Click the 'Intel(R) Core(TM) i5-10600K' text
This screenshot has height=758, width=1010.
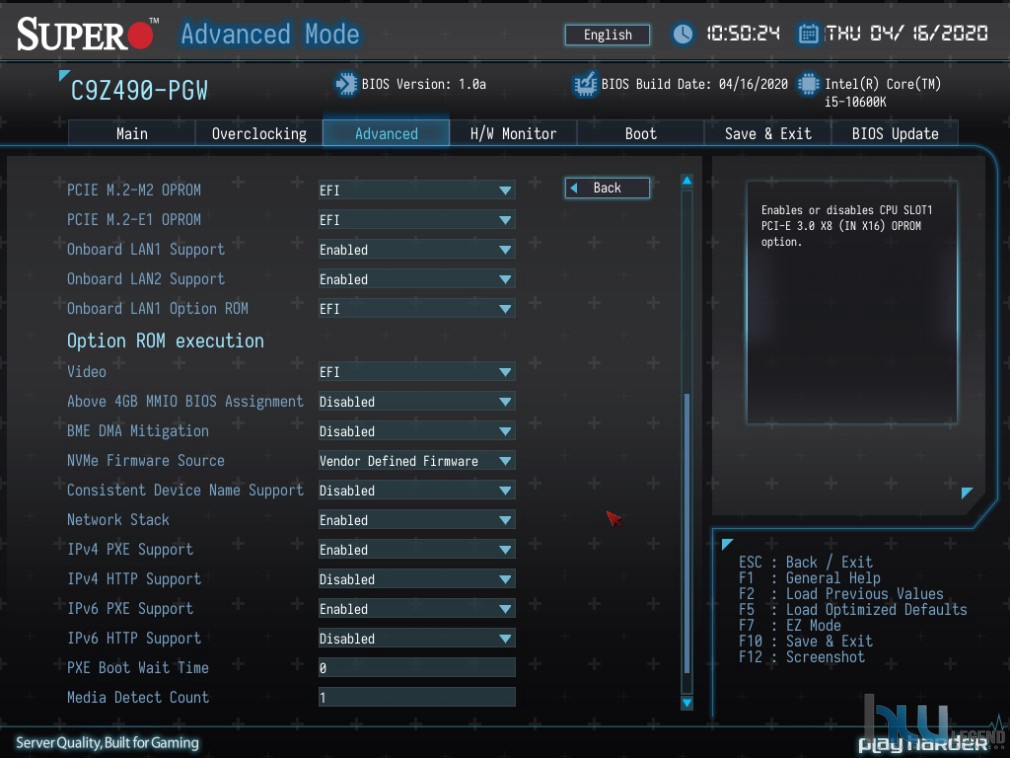[882, 93]
